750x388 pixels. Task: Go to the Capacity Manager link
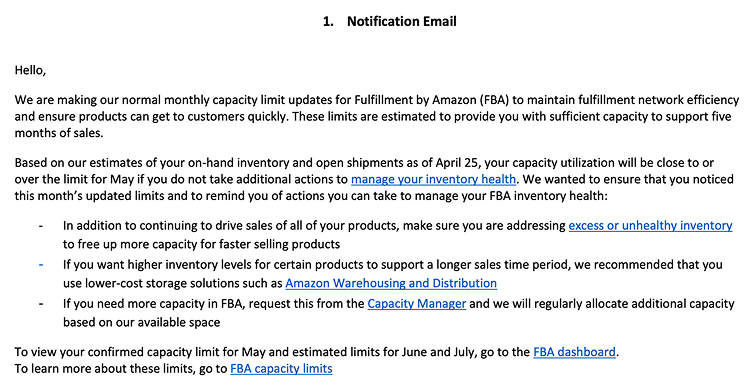[x=417, y=304]
